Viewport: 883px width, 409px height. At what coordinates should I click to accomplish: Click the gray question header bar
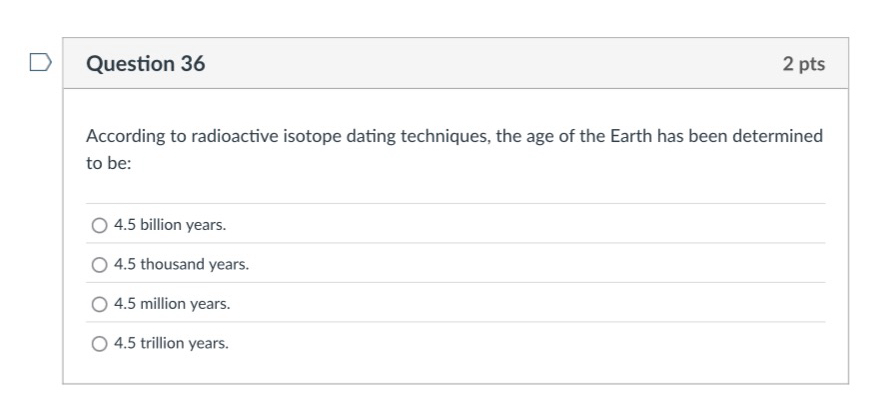tap(480, 64)
